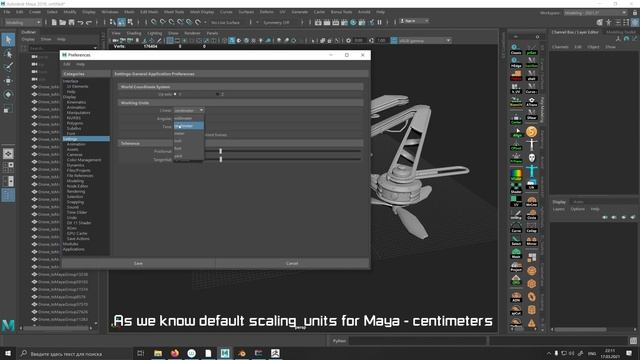Open the Edit menu in Preferences window
The width and height of the screenshot is (640, 360).
(67, 64)
